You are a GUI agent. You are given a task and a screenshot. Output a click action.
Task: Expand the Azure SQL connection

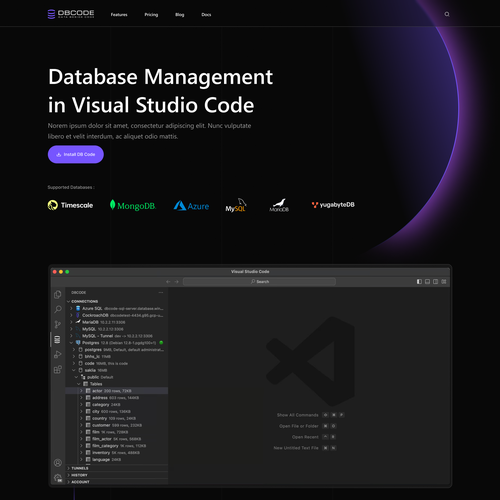pos(71,308)
